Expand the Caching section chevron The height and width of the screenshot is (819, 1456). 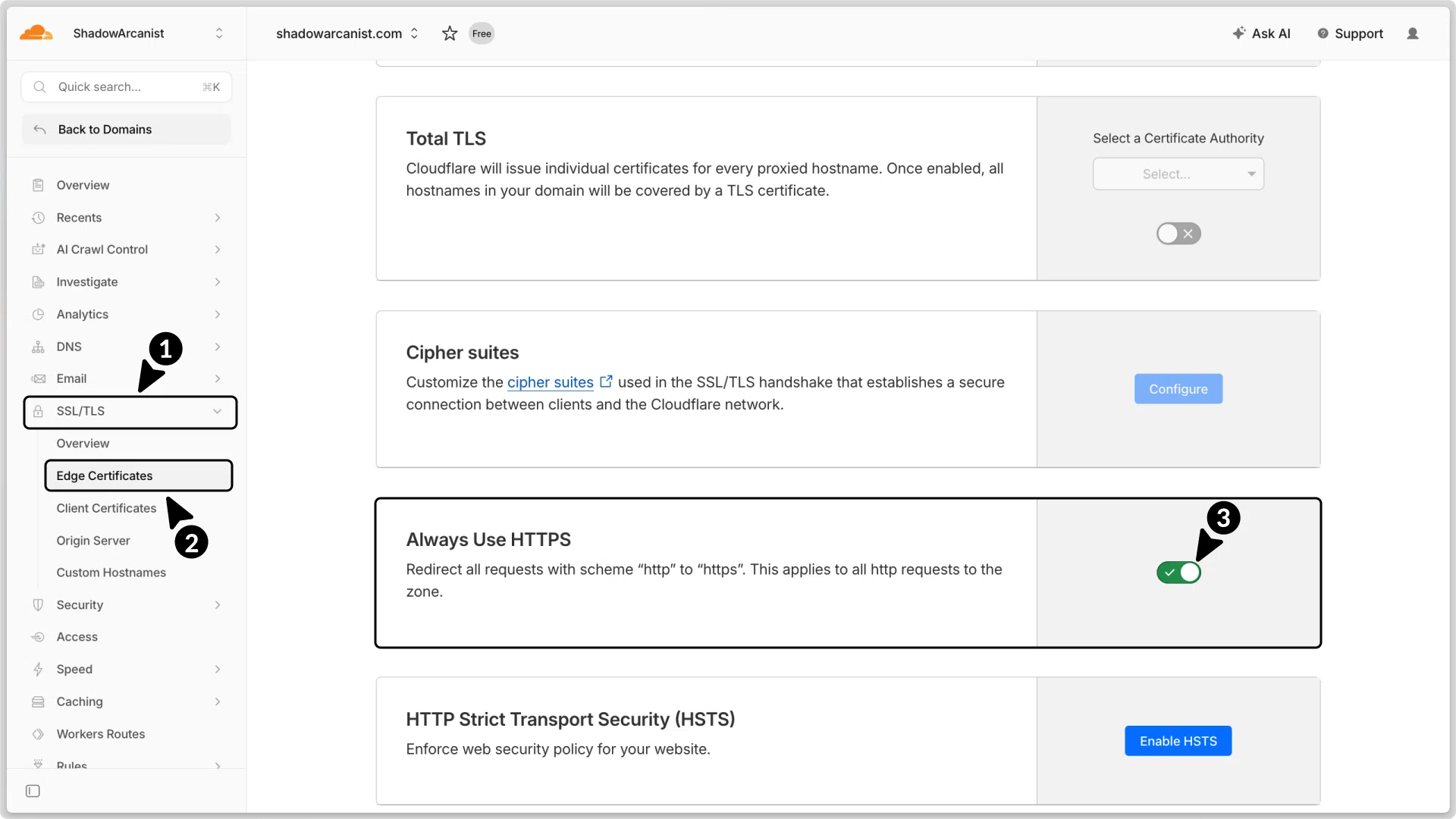pyautogui.click(x=218, y=702)
